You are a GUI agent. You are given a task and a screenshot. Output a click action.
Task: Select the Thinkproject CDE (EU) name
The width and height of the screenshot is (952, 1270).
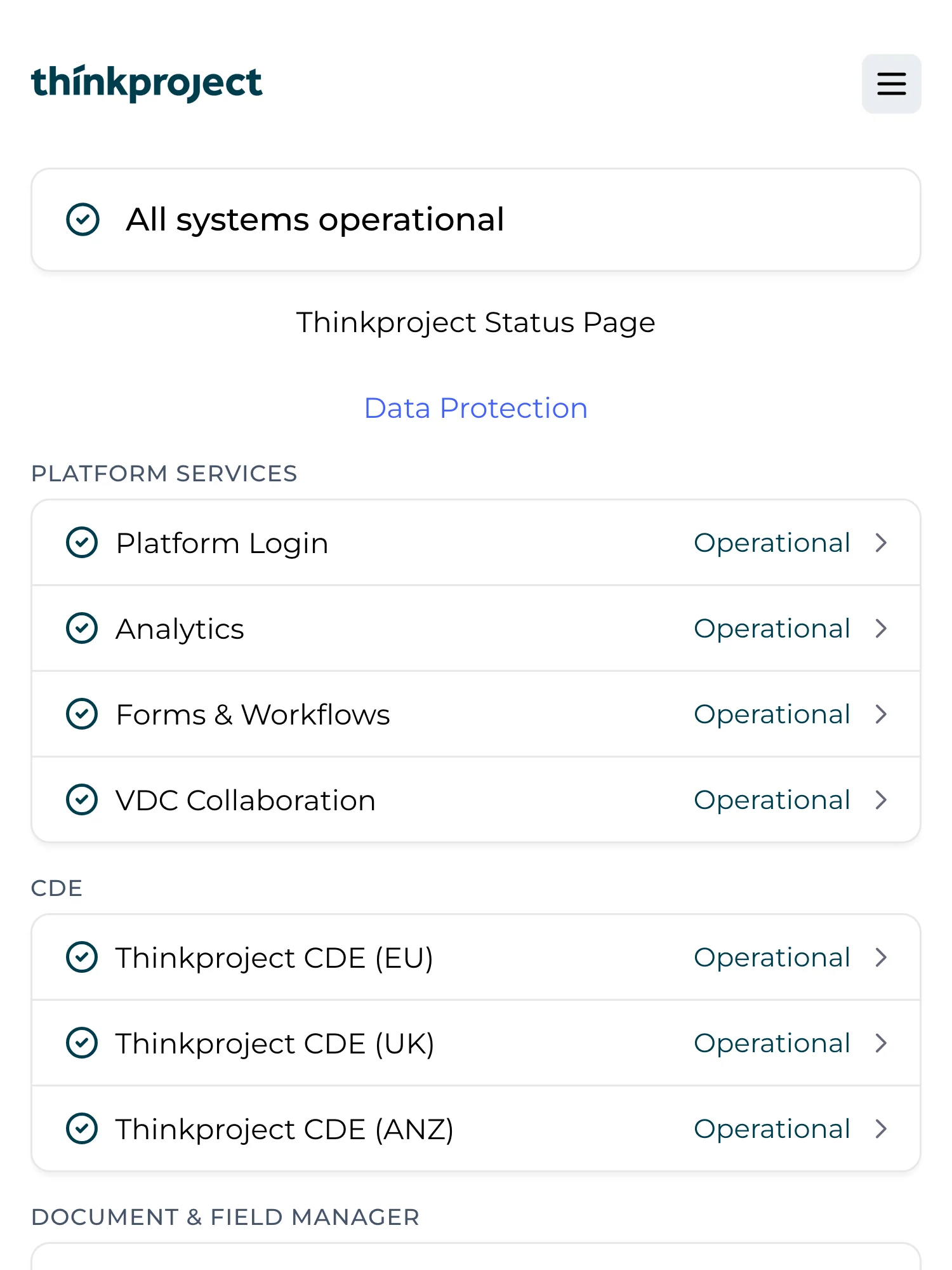click(275, 958)
